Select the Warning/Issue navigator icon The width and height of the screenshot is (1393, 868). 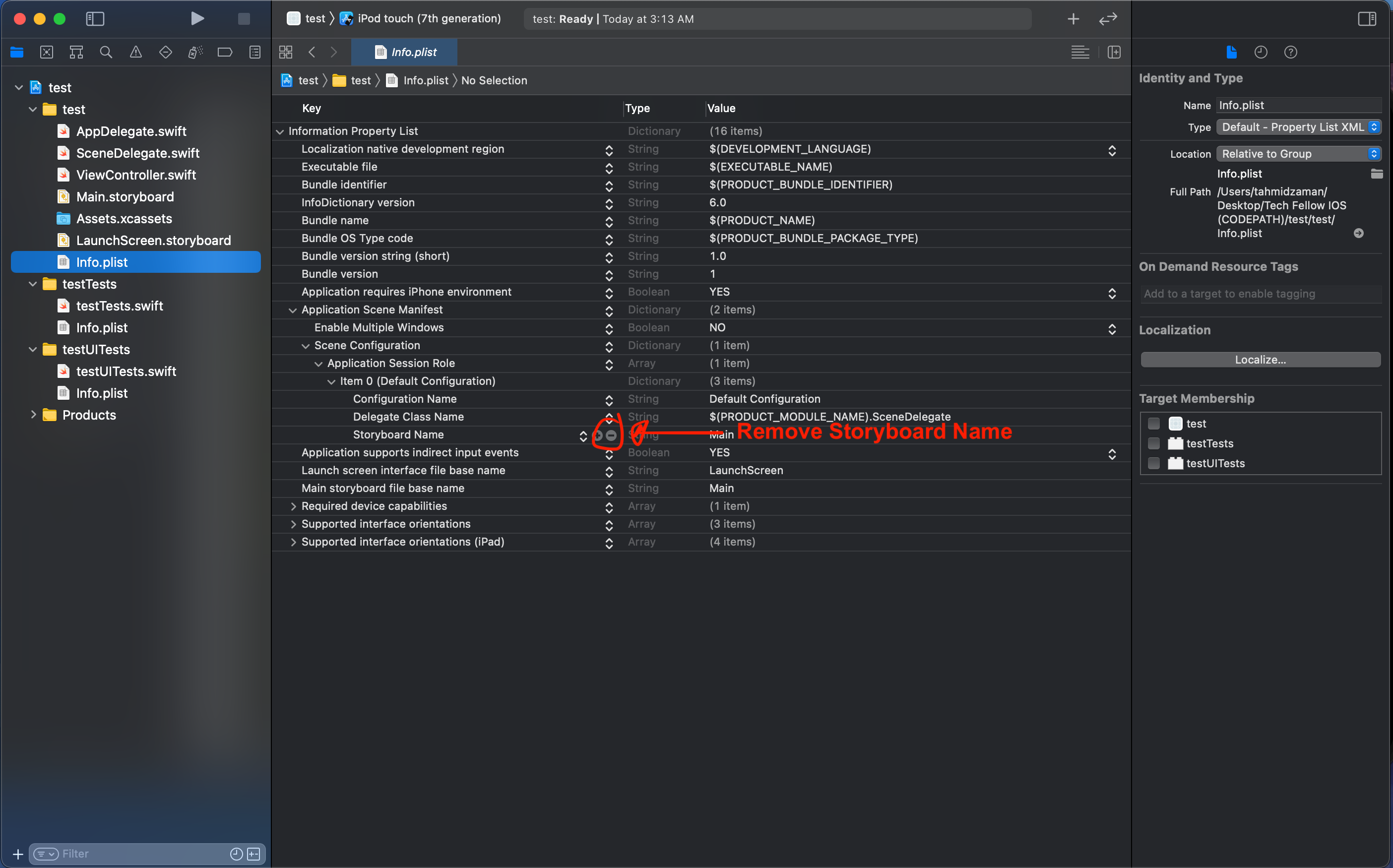(135, 52)
